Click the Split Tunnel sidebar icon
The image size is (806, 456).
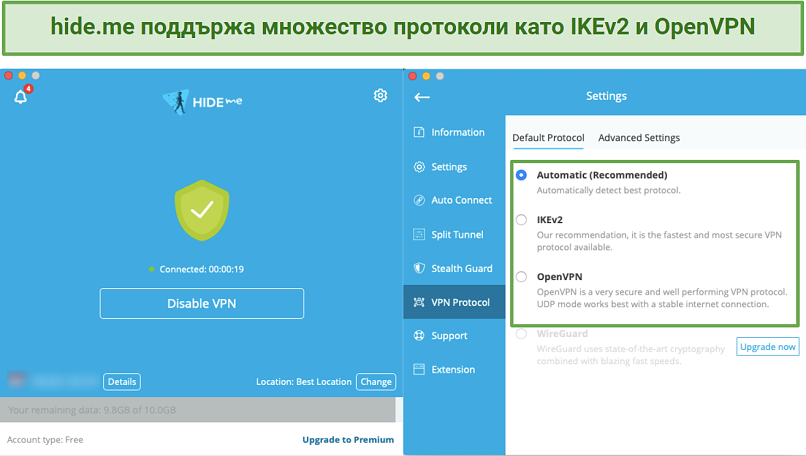point(419,234)
